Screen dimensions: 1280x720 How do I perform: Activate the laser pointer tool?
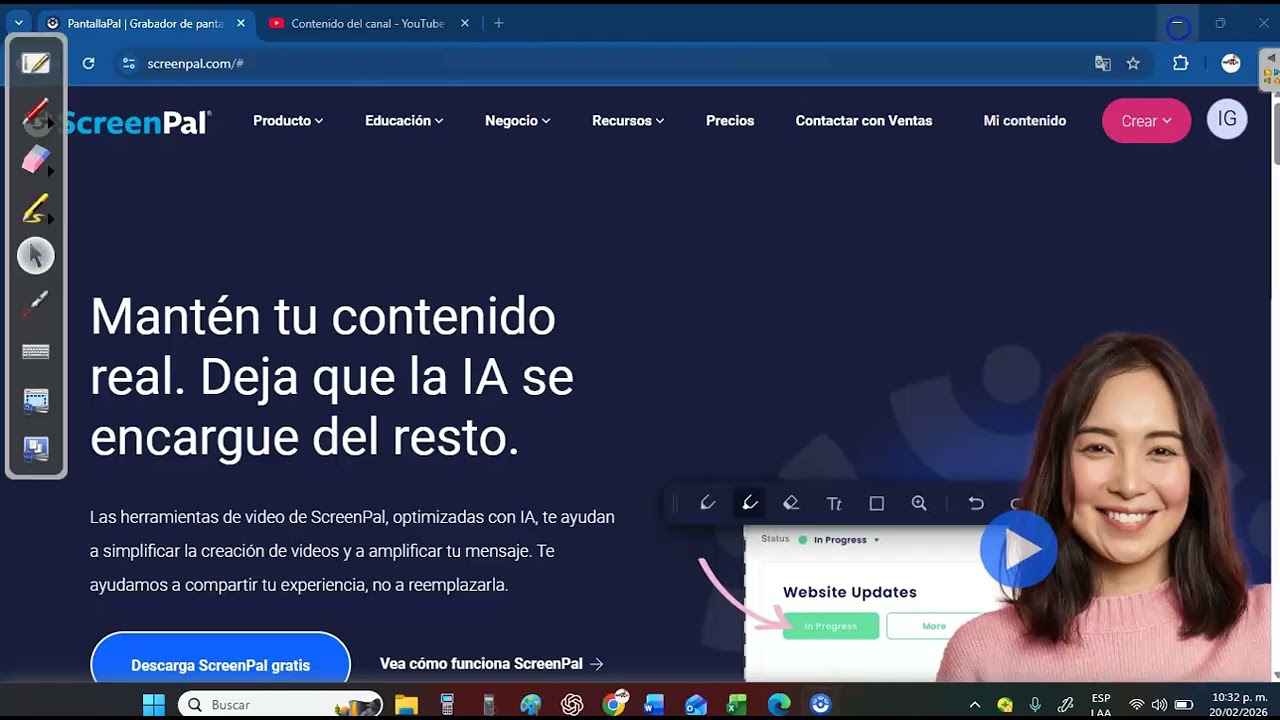coord(36,303)
